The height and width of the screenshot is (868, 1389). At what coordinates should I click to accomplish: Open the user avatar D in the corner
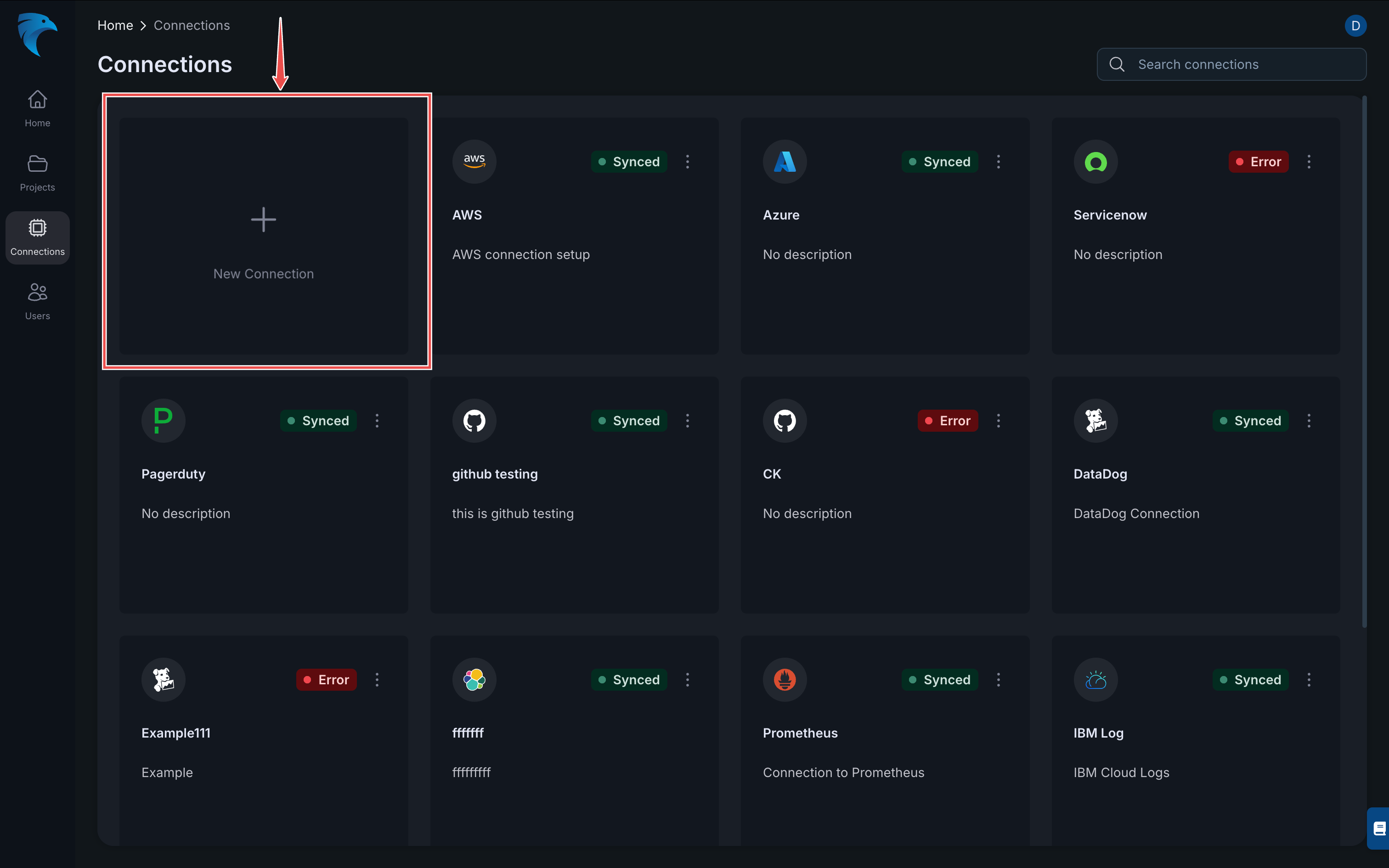click(x=1356, y=25)
